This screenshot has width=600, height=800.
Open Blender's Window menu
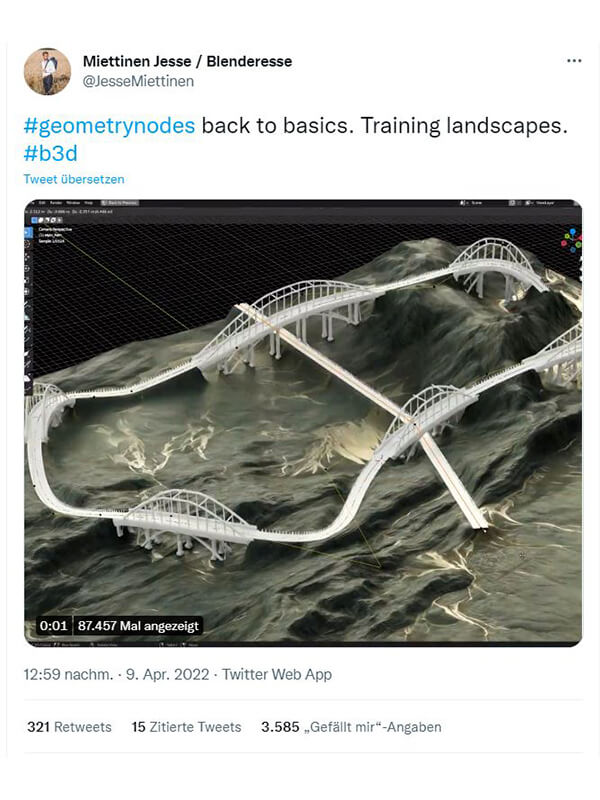tap(73, 203)
